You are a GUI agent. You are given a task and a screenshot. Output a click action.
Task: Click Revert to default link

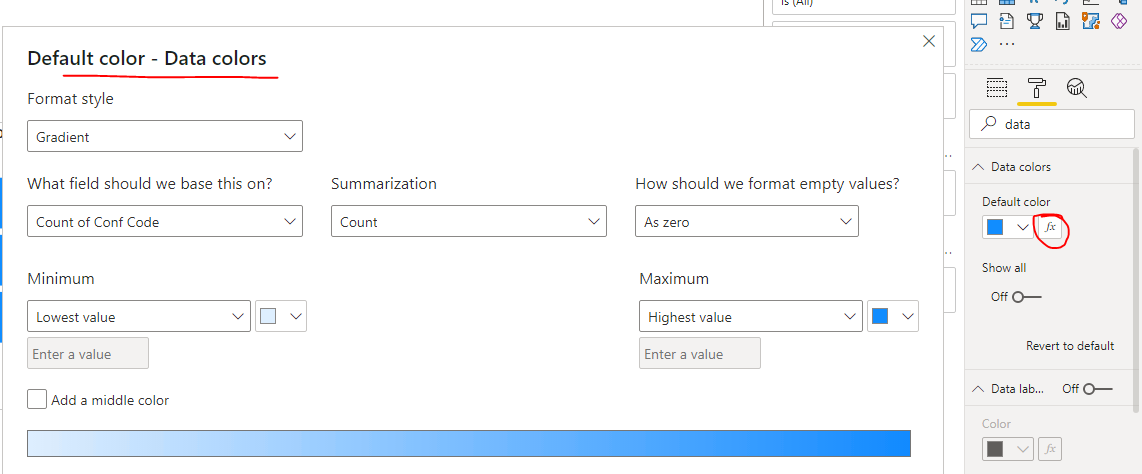pyautogui.click(x=1070, y=346)
